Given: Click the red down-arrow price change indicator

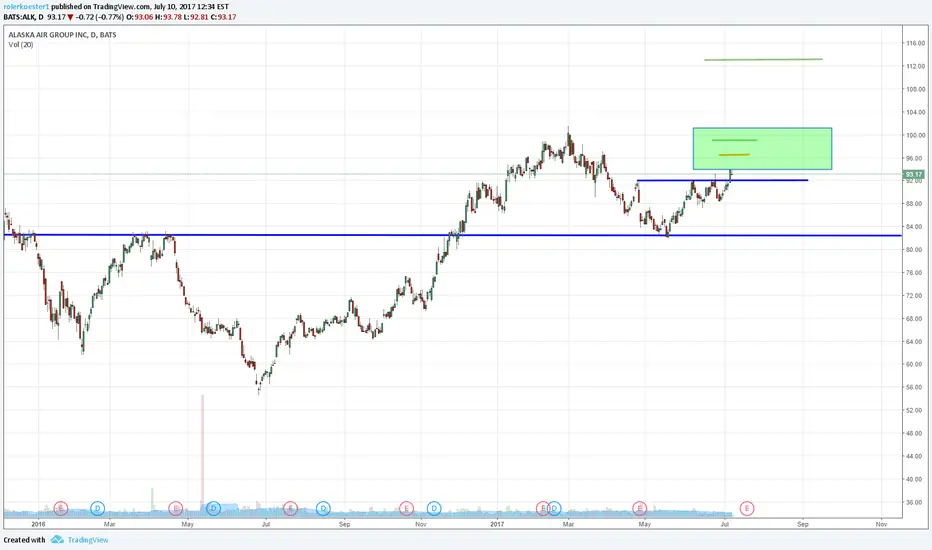Looking at the screenshot, I should [70, 17].
